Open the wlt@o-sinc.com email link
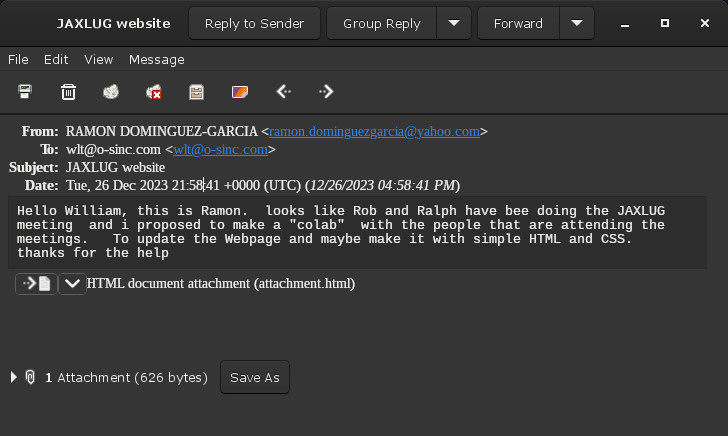 (221, 150)
